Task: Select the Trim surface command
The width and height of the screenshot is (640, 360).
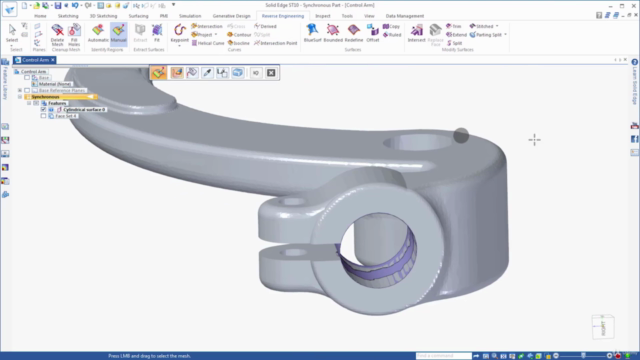Action: click(x=453, y=26)
